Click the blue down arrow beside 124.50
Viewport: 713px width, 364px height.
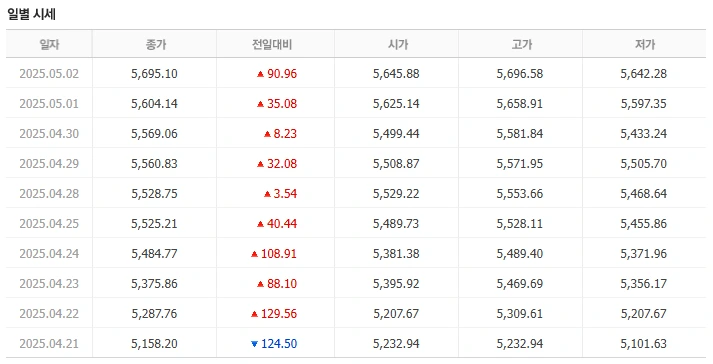pos(255,344)
